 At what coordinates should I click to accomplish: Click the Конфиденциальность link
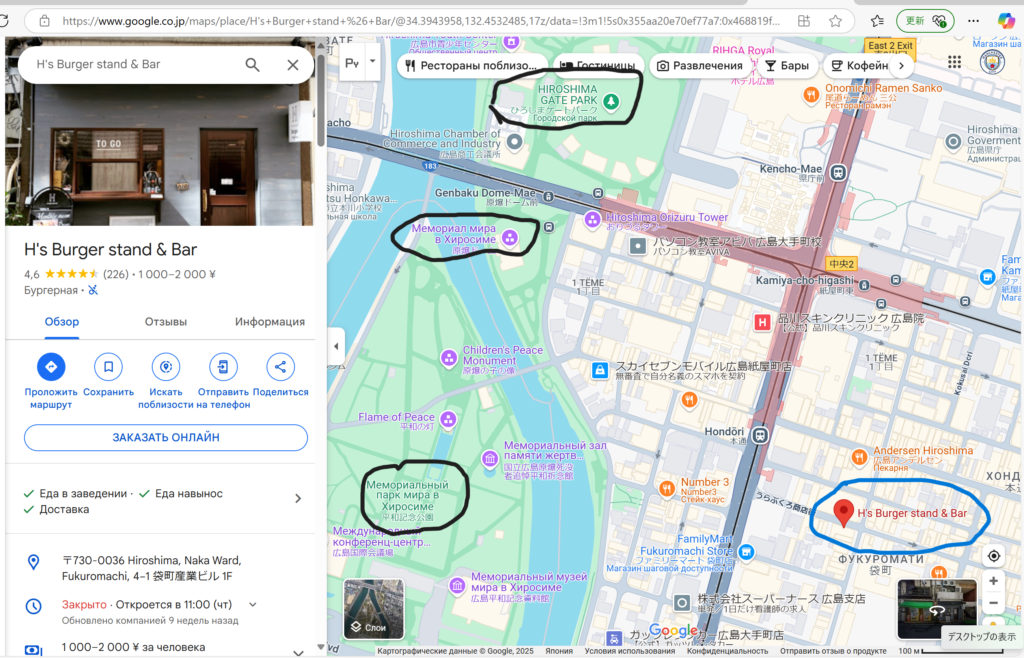(728, 651)
